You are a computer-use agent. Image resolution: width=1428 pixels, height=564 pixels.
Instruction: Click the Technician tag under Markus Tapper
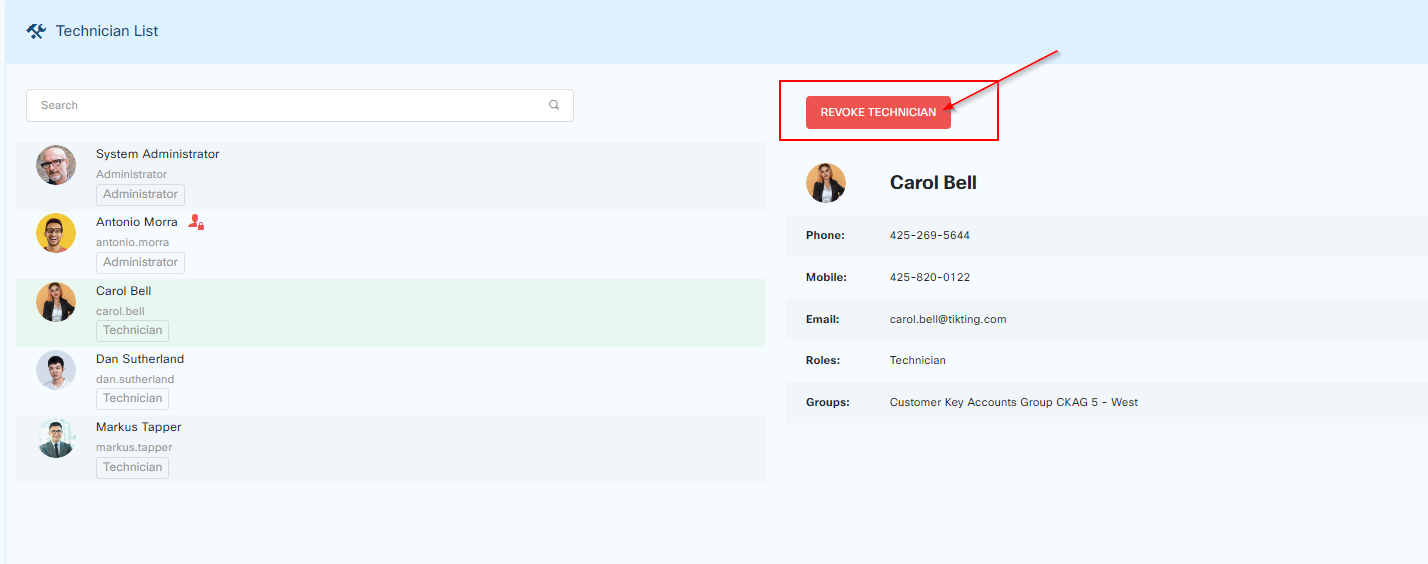point(132,467)
